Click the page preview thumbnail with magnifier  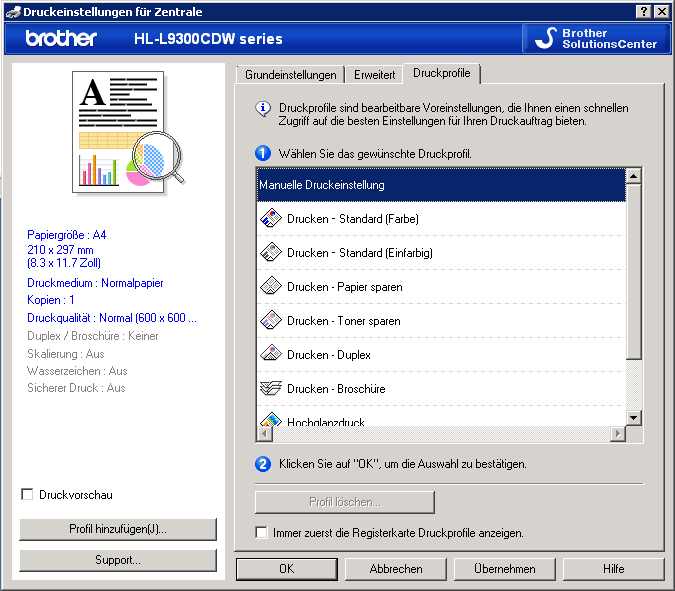tap(128, 133)
